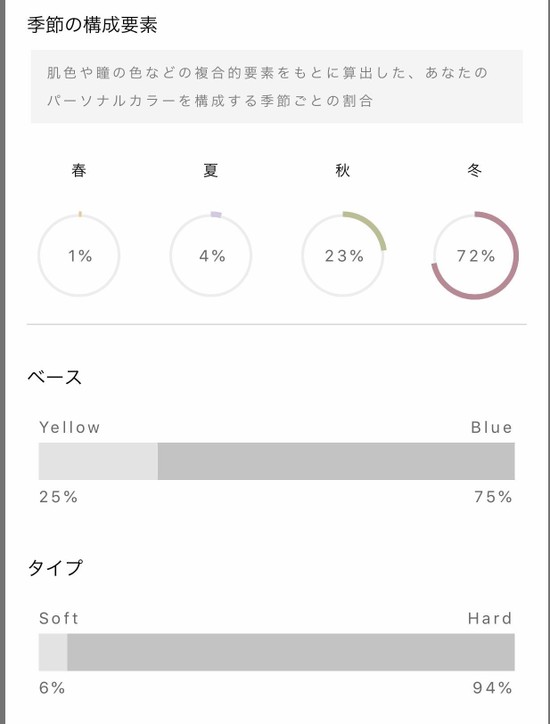
Task: Select the 夏 season label
Action: 211,170
